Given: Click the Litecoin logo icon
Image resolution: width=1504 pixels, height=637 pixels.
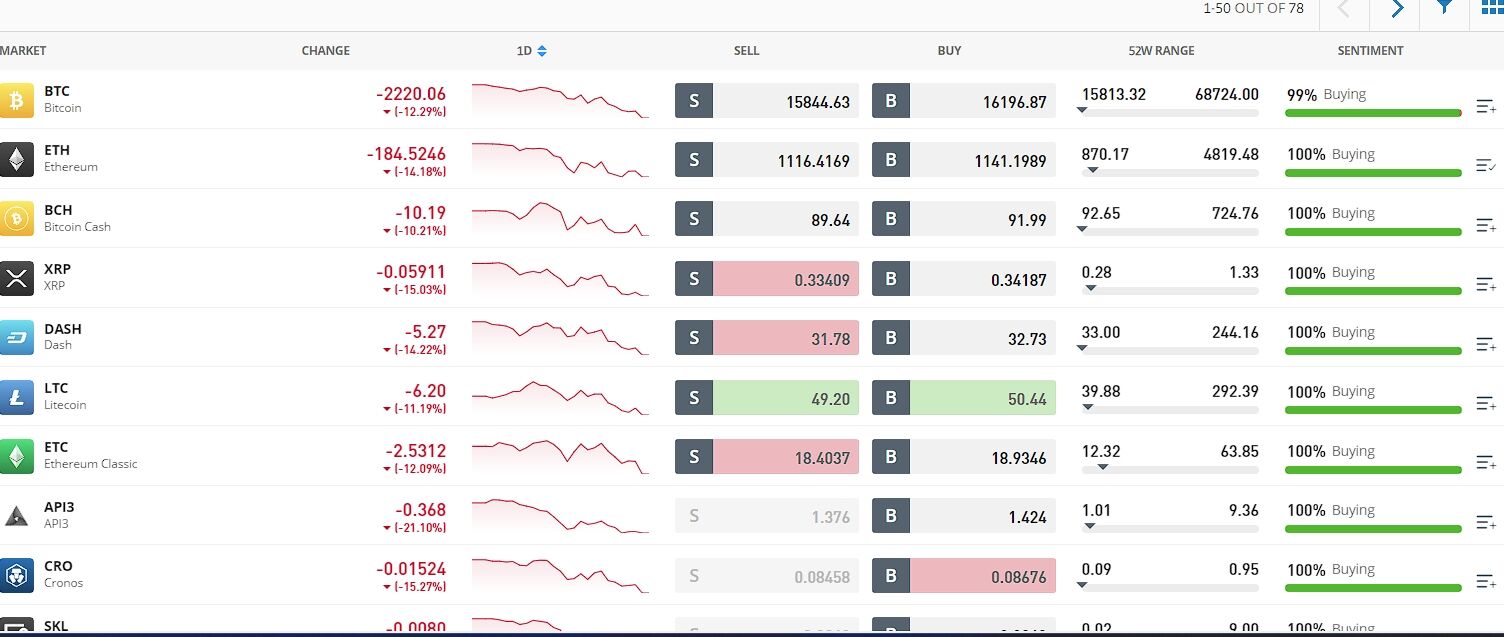Looking at the screenshot, I should point(16,397).
